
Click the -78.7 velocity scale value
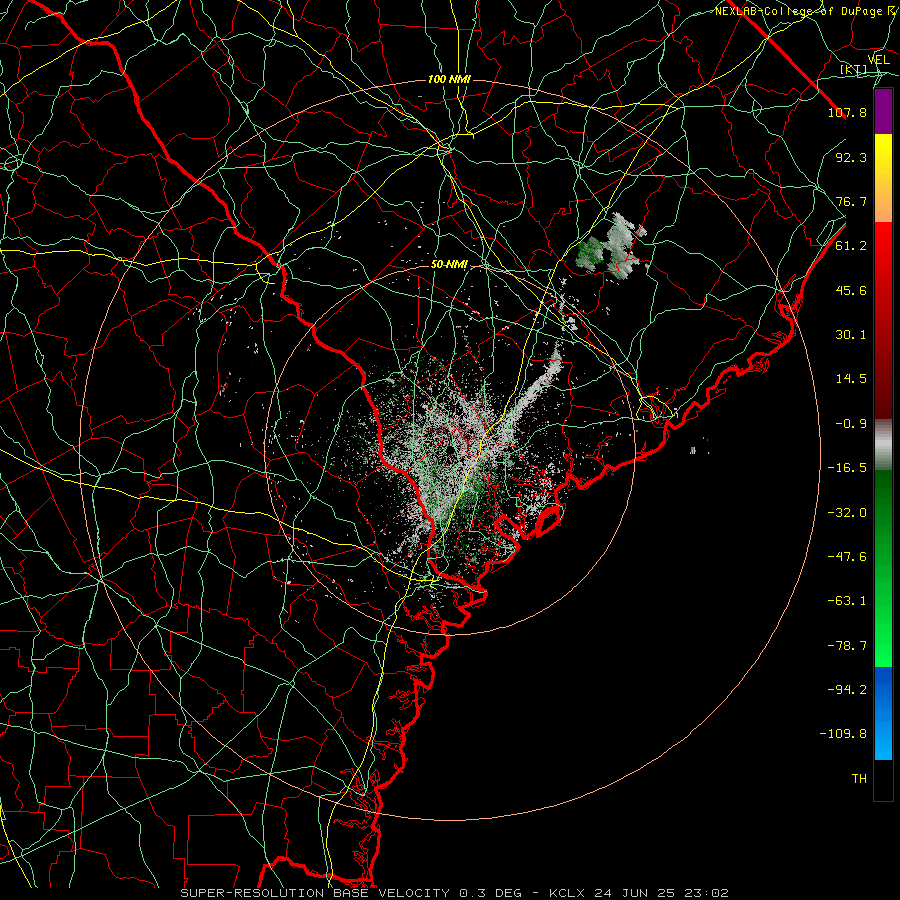[847, 646]
